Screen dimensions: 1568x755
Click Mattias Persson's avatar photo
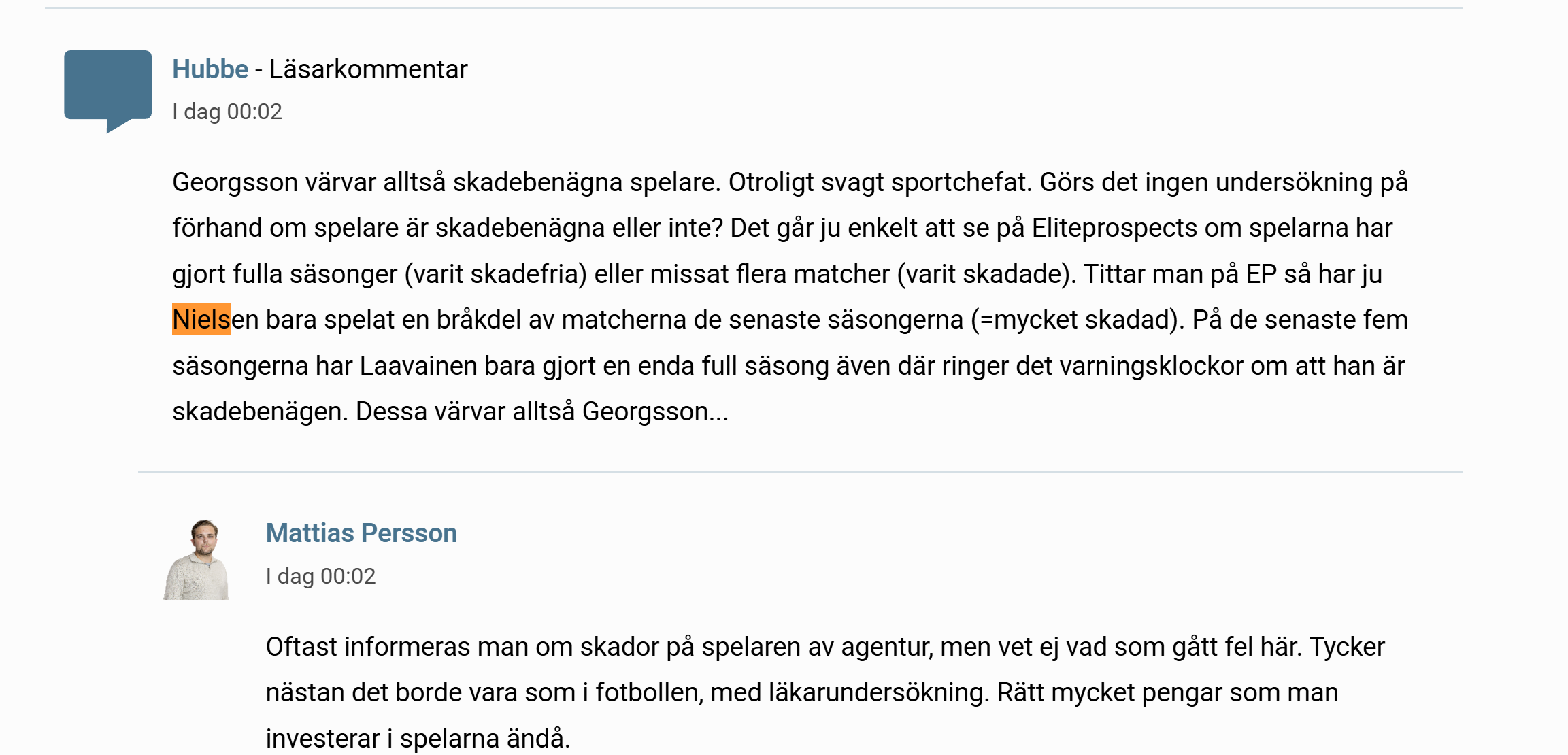point(197,559)
